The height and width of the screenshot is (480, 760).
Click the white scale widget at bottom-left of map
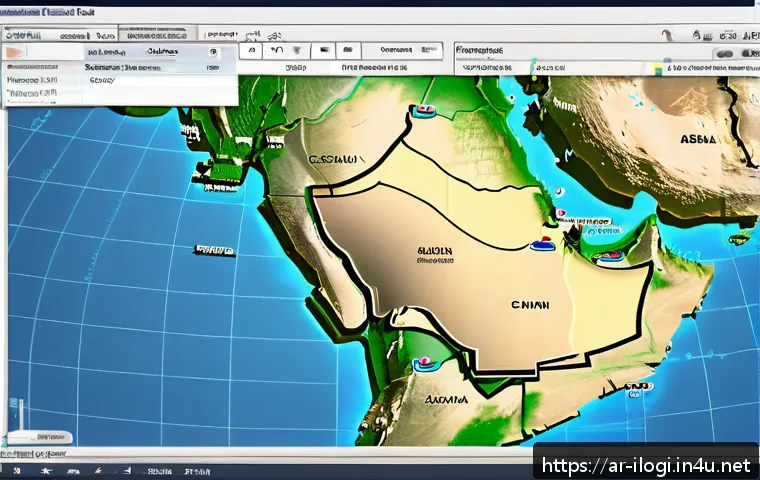tap(38, 438)
